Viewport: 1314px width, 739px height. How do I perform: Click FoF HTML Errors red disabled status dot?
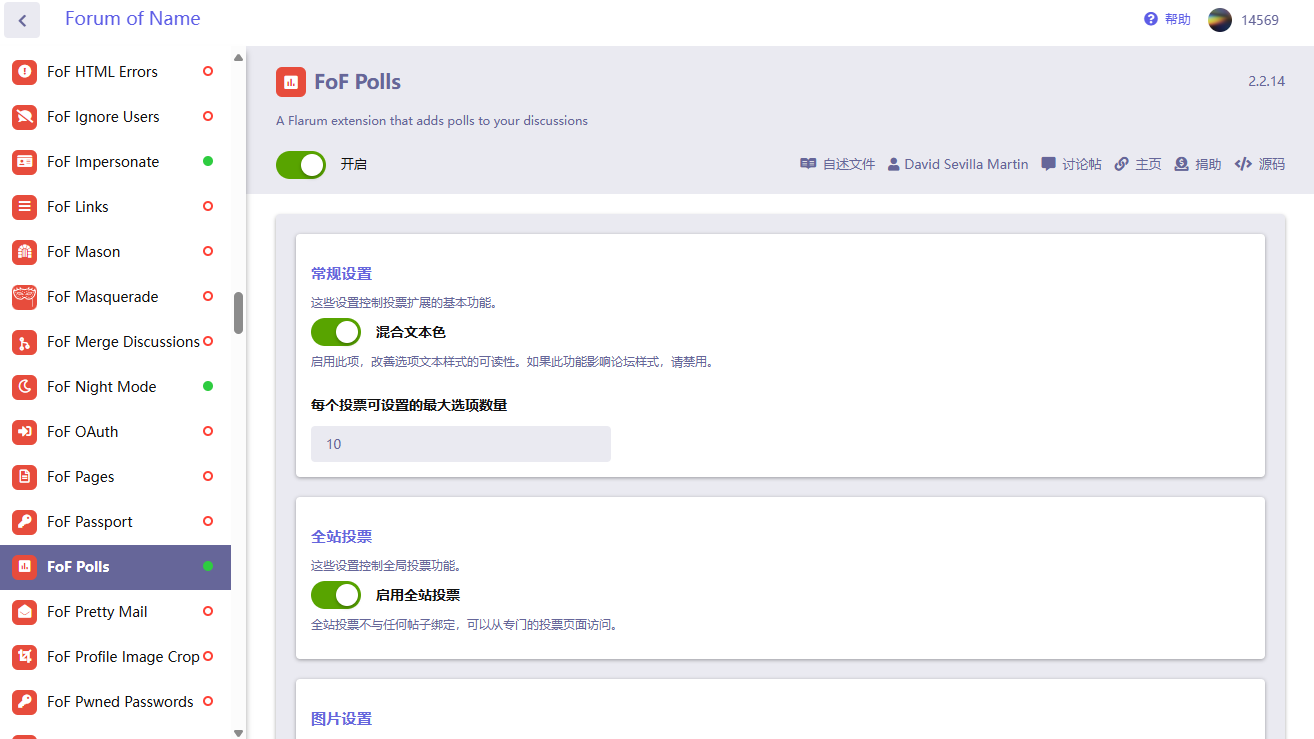pyautogui.click(x=208, y=71)
